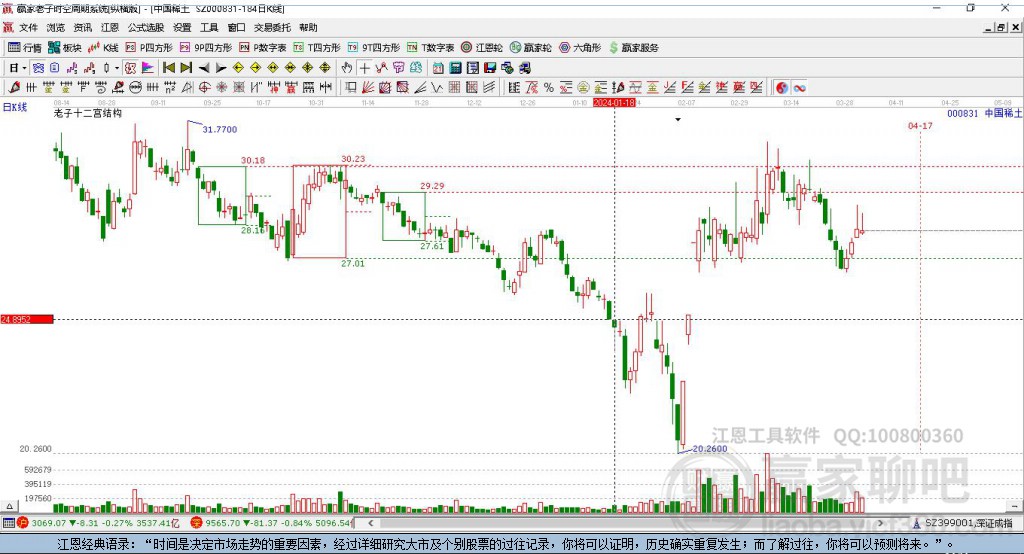Click the floppy disk save icon
Image resolution: width=1024 pixels, height=554 pixels.
(490, 68)
